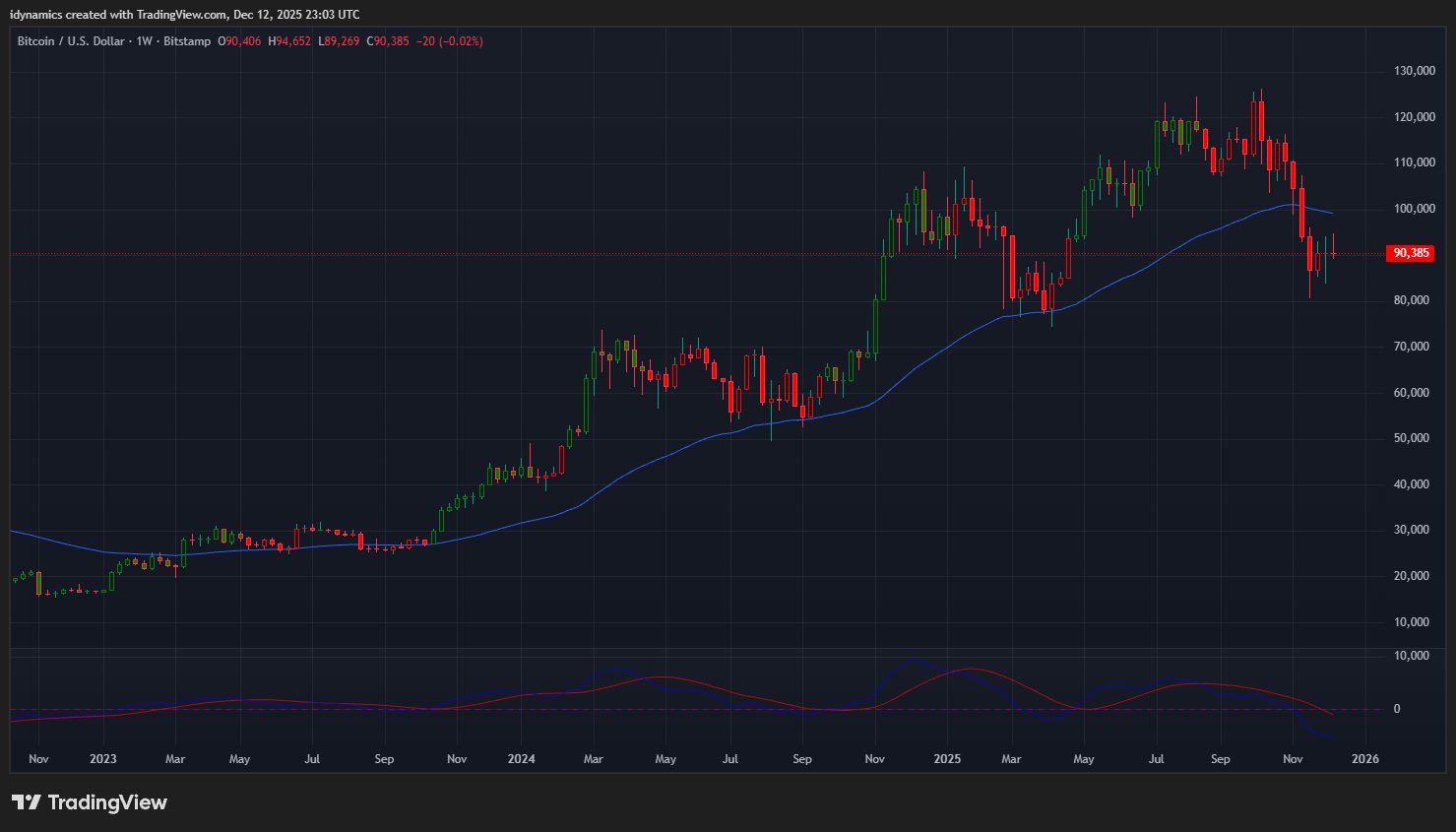
Task: Click the chart attribution header text
Action: [x=185, y=15]
